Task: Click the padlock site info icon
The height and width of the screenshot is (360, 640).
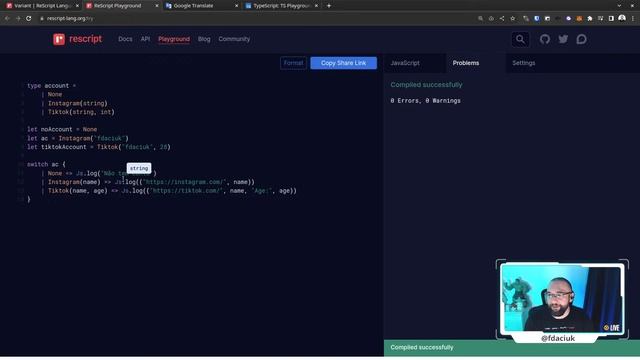Action: point(42,18)
